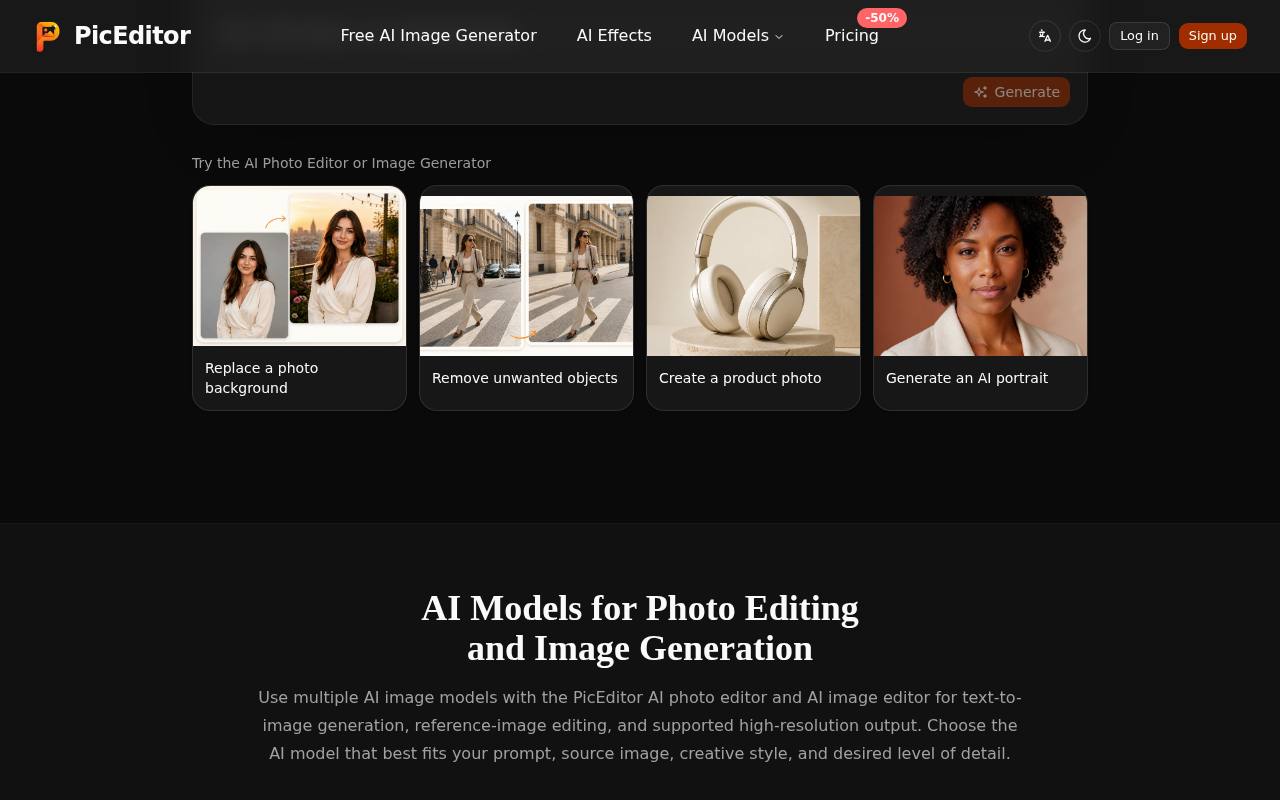Click the PicEditor brand name text
This screenshot has width=1280, height=800.
point(132,36)
